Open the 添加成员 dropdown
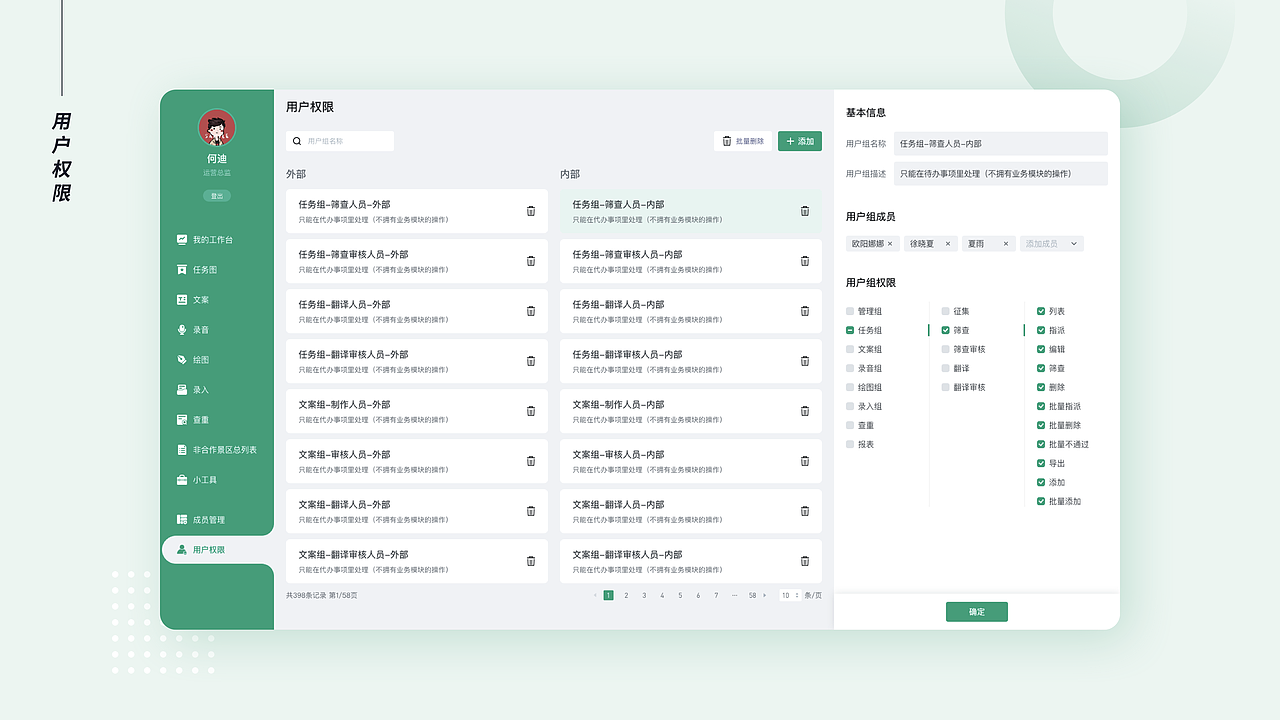1280x720 pixels. (x=1052, y=244)
